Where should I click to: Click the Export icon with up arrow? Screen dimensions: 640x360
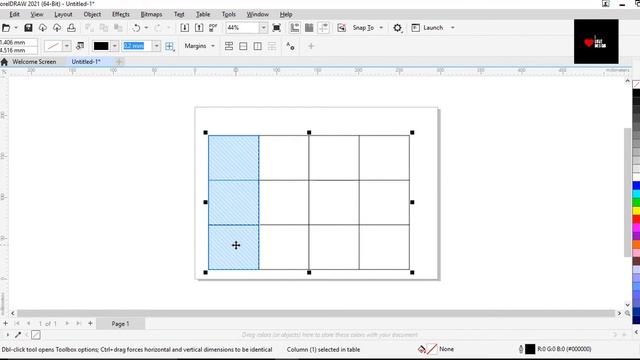pos(199,28)
